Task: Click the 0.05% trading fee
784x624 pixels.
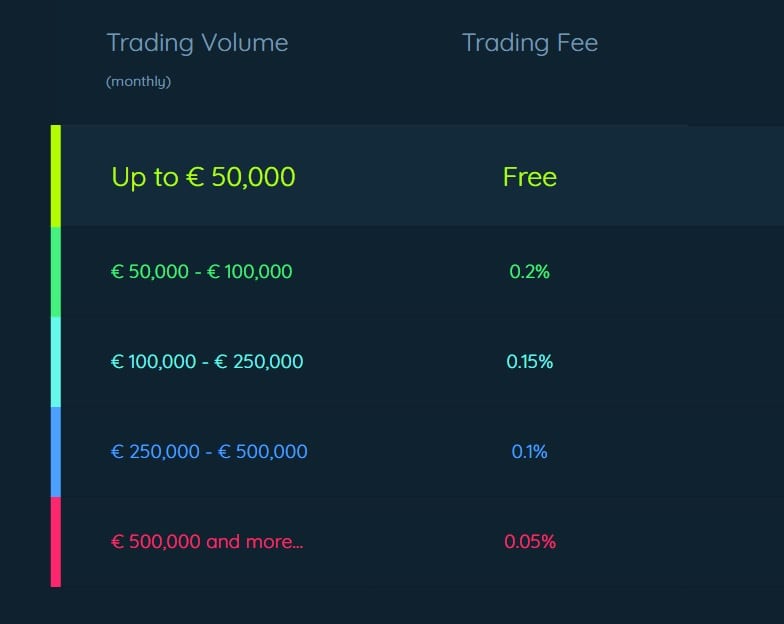Action: (x=530, y=542)
